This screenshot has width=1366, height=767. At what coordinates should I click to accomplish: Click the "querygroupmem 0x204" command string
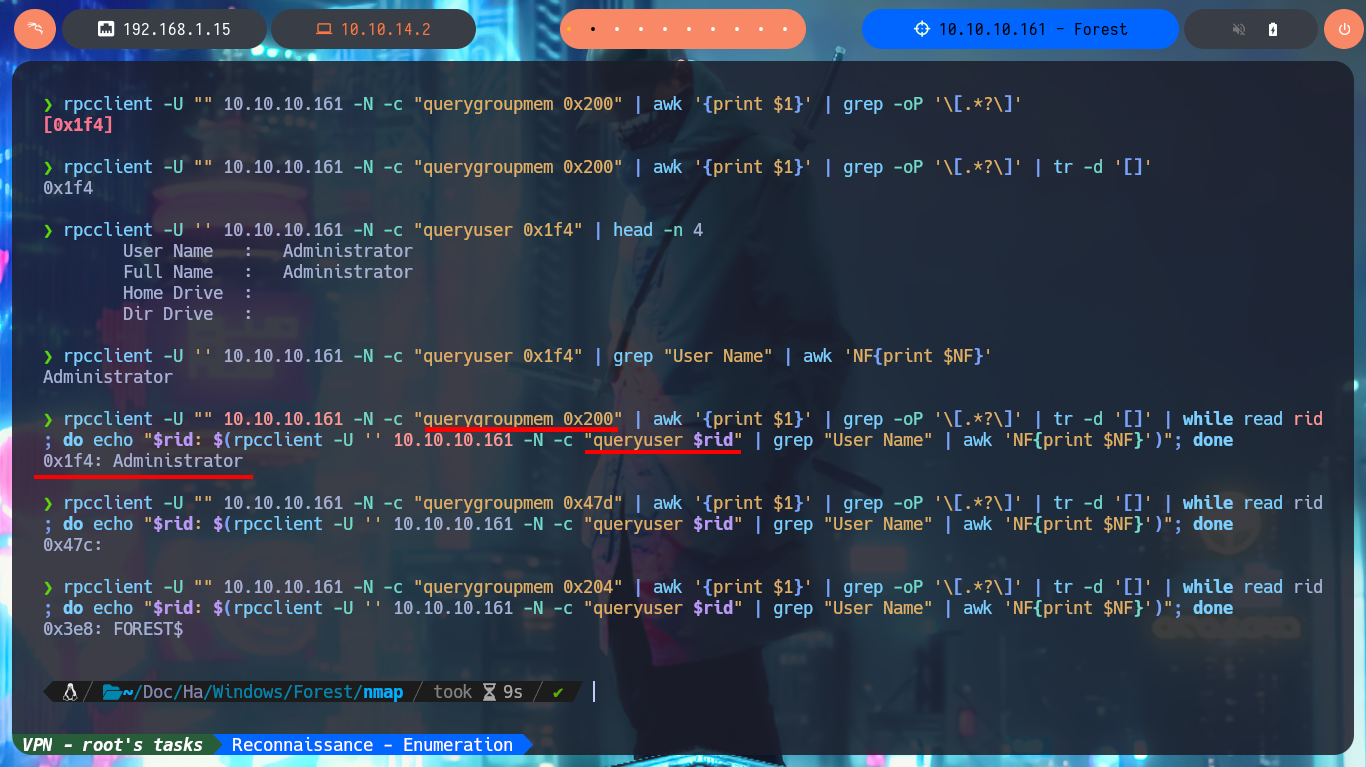(518, 587)
